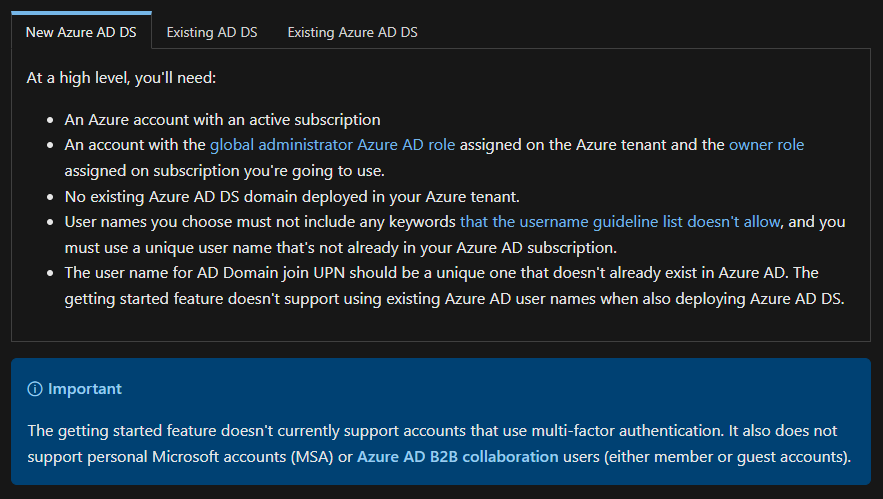Viewport: 883px width, 499px height.
Task: Click the Important heading text
Action: 85,389
